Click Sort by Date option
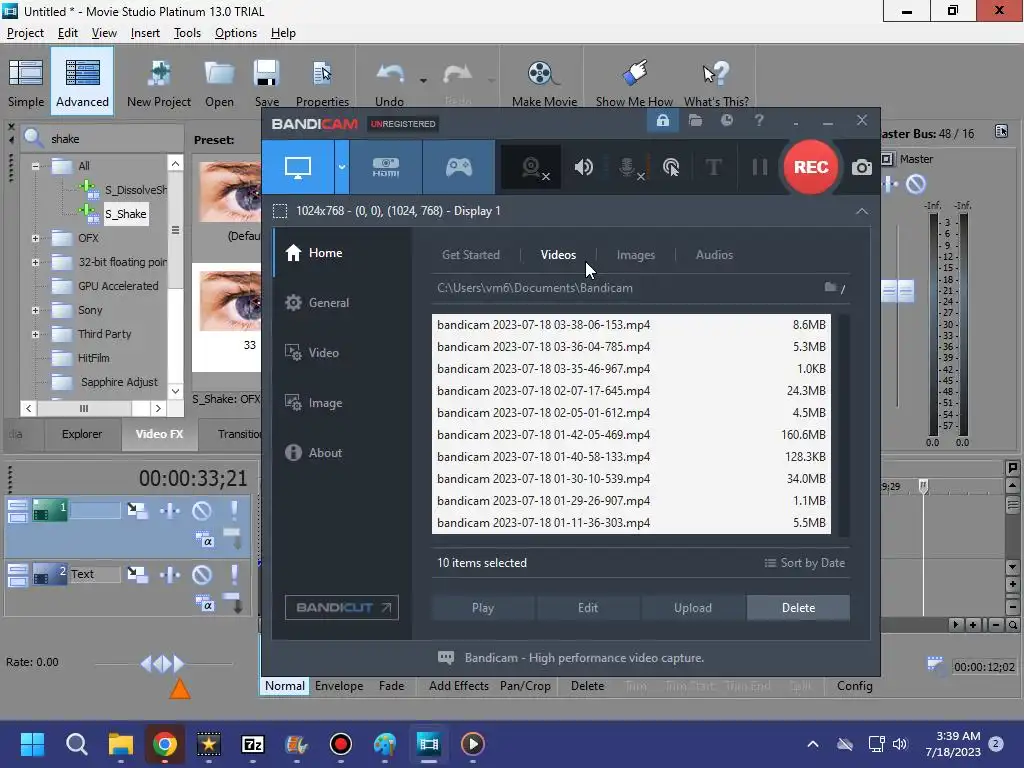Screen dimensions: 1024x768 (x=805, y=563)
